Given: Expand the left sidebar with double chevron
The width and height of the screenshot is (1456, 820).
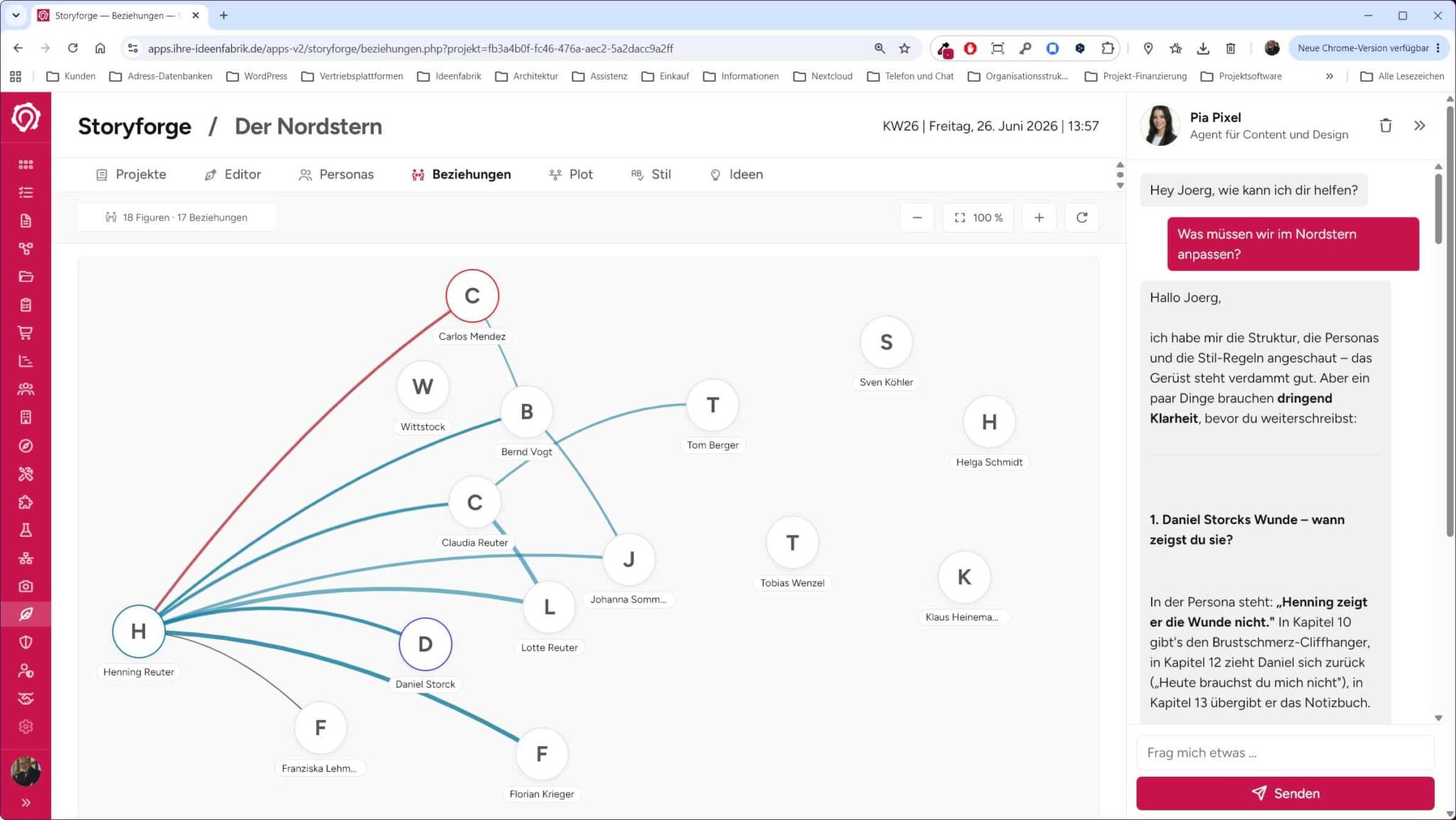Looking at the screenshot, I should (x=26, y=802).
